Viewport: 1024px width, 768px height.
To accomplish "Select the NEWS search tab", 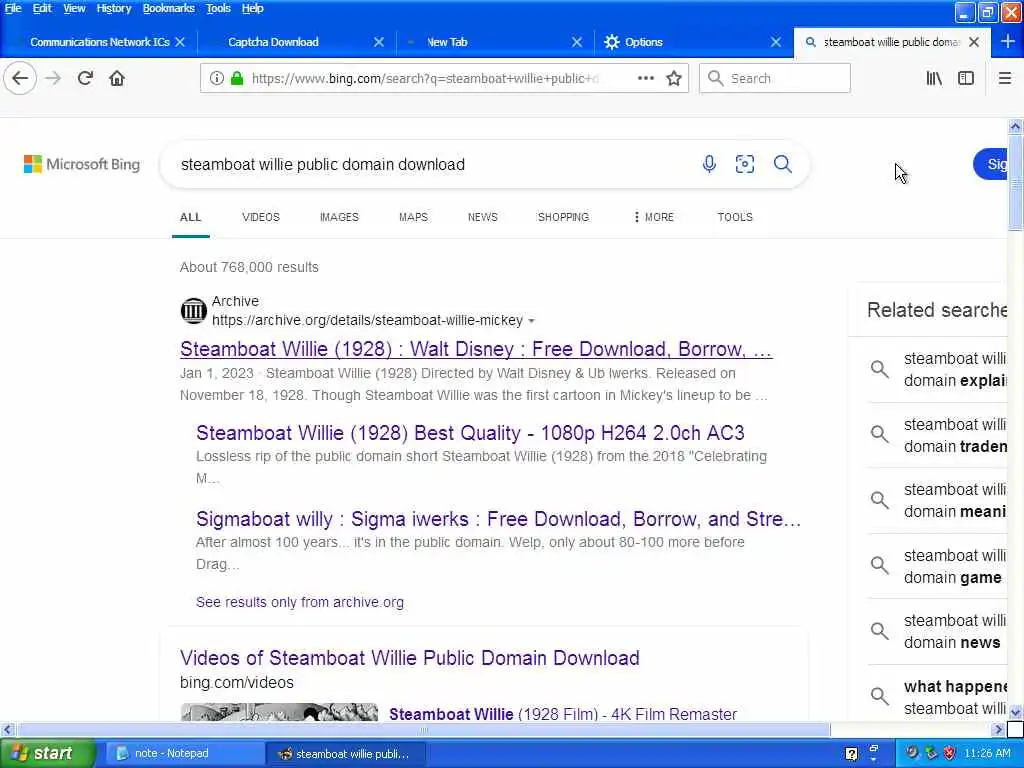I will [483, 217].
